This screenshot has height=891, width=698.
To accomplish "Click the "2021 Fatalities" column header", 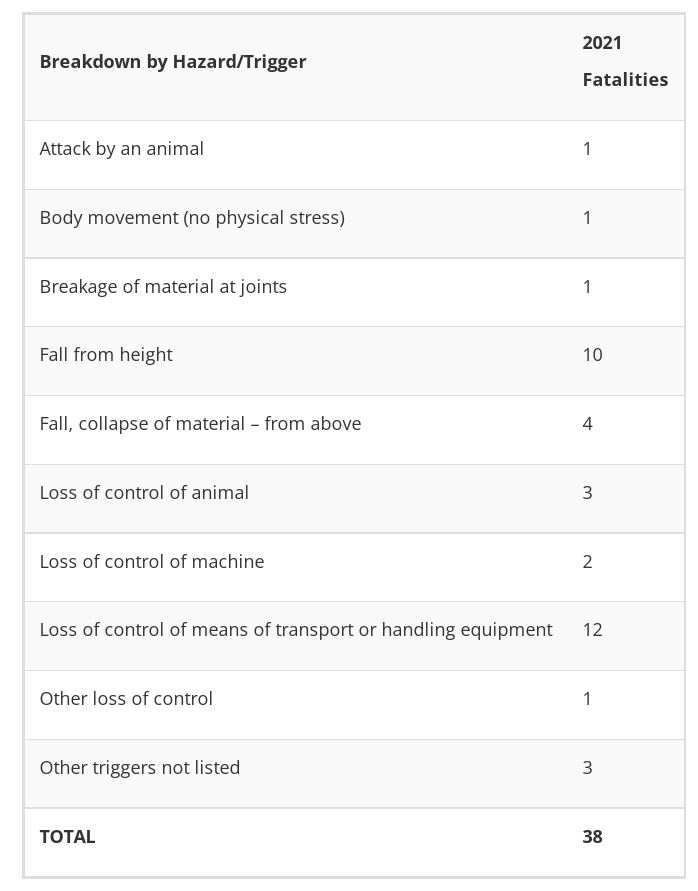I will [x=625, y=61].
